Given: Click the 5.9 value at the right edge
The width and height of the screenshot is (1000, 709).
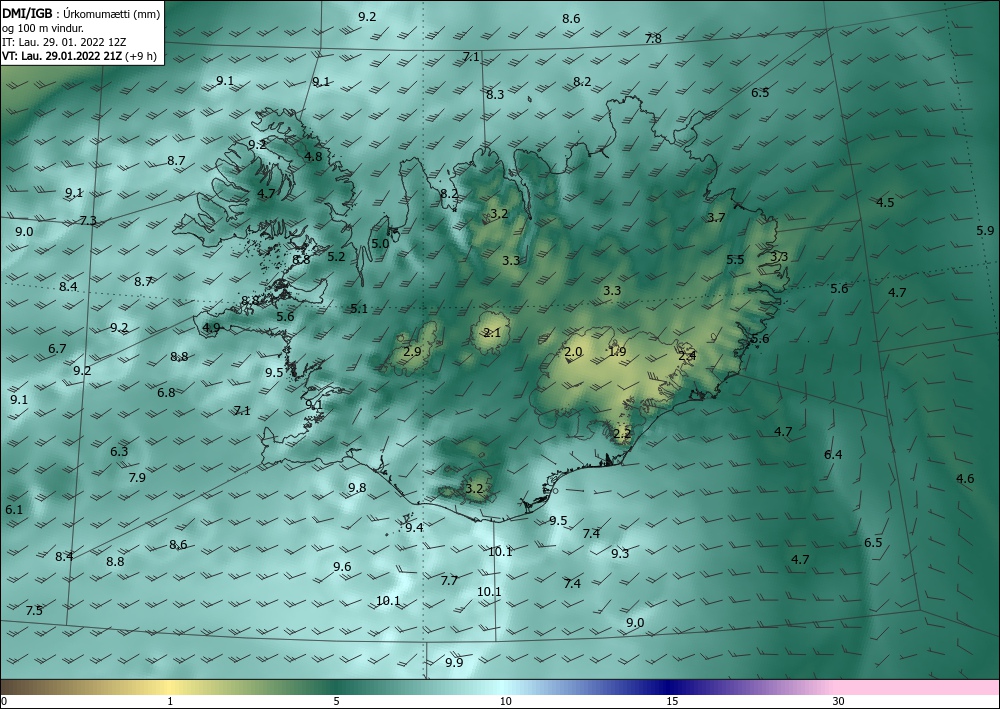Looking at the screenshot, I should point(985,231).
